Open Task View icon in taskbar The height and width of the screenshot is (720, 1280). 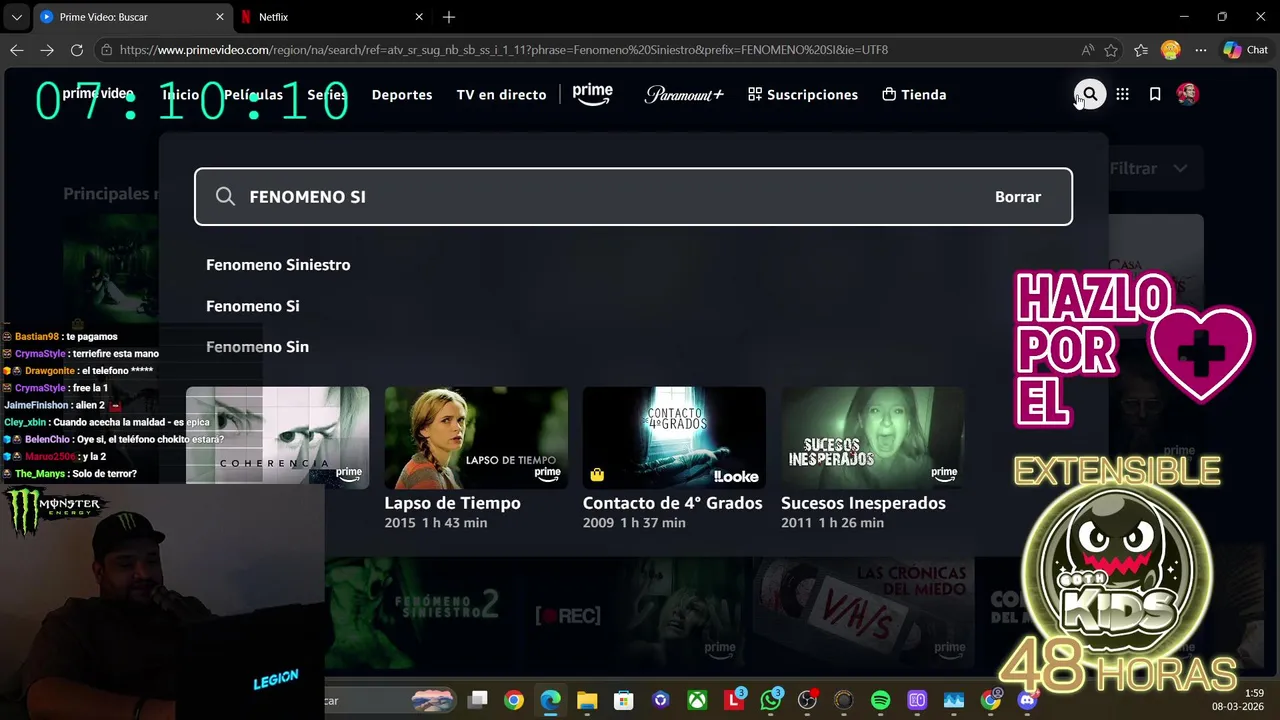[479, 700]
